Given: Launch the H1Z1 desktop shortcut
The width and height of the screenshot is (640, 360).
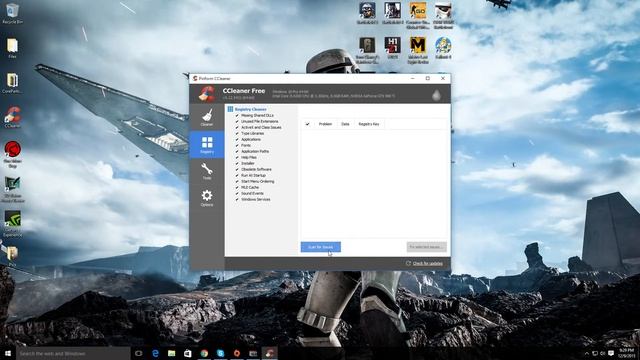Looking at the screenshot, I should 392,48.
